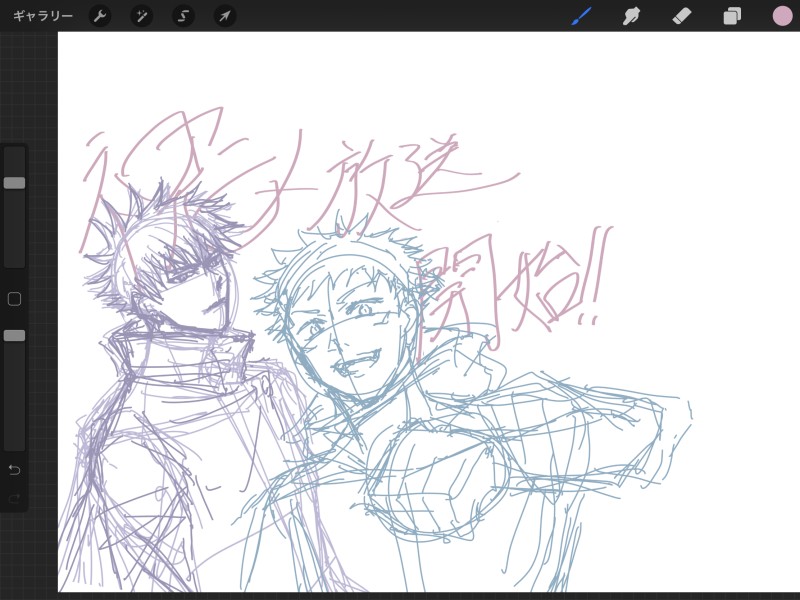Open the ギャラリー gallery view
This screenshot has height=600, width=800.
(43, 16)
